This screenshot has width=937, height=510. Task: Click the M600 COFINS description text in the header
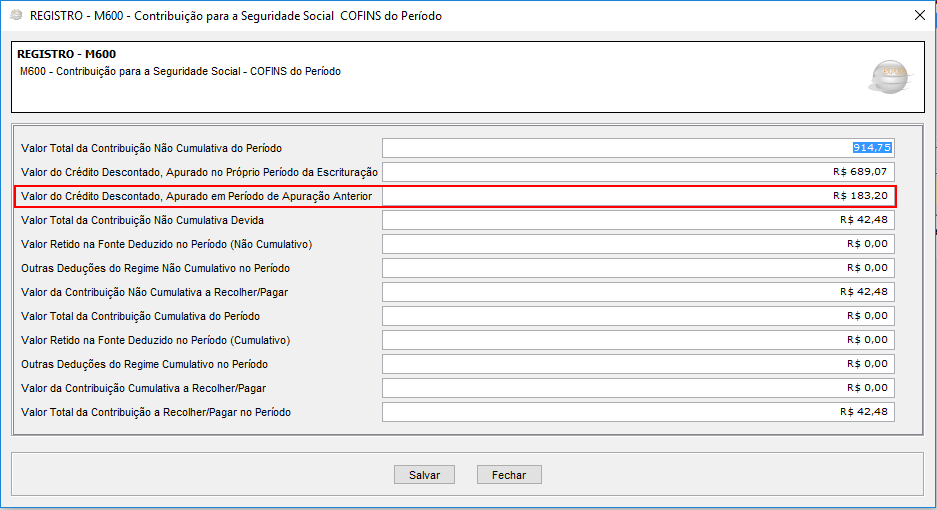click(180, 72)
